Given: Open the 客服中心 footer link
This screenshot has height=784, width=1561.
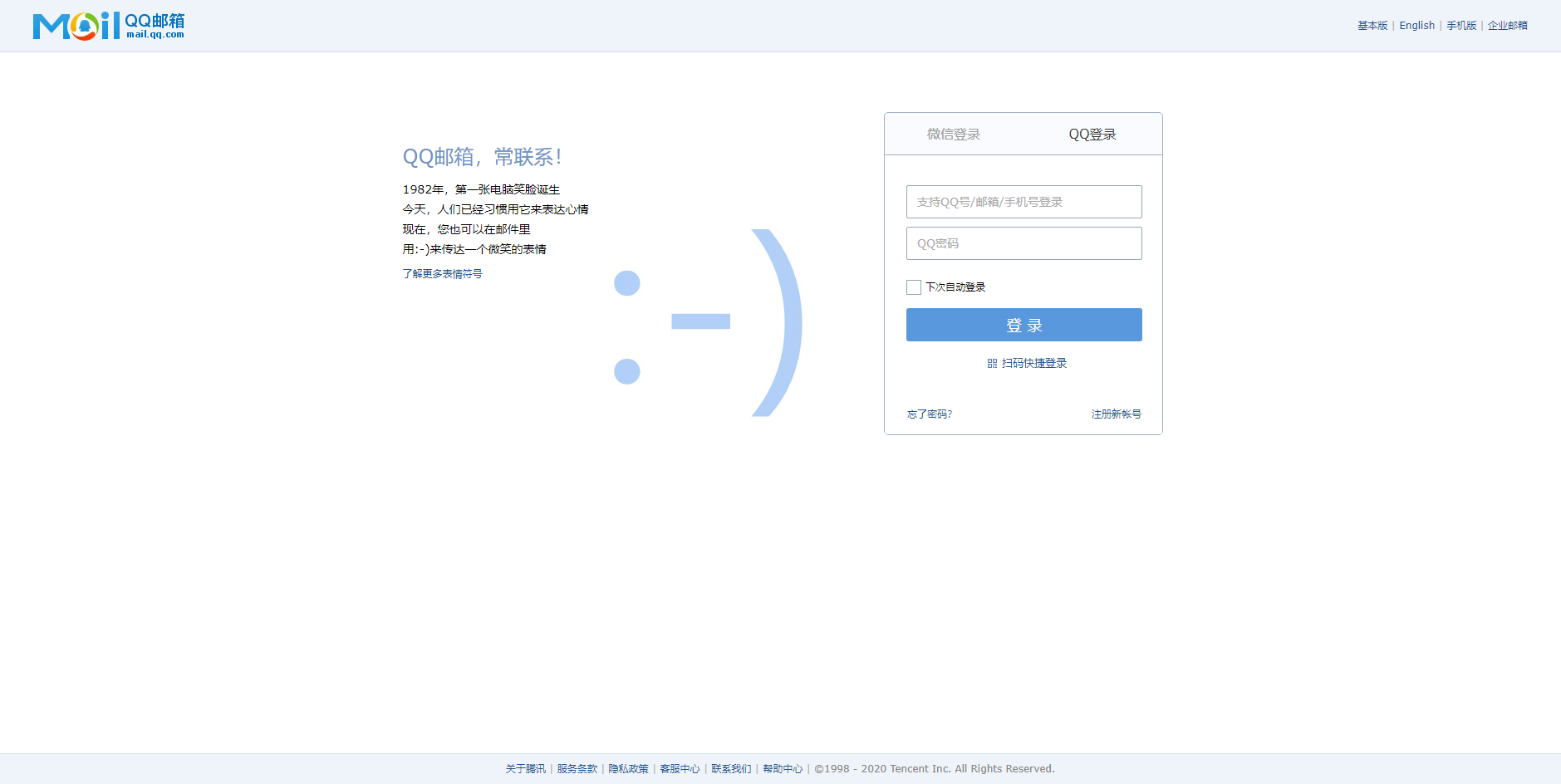Looking at the screenshot, I should coord(680,769).
